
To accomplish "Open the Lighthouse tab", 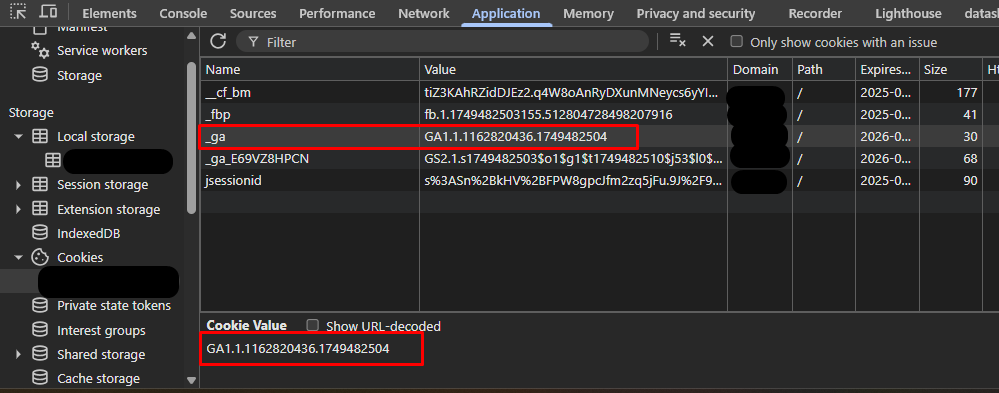I will [908, 13].
